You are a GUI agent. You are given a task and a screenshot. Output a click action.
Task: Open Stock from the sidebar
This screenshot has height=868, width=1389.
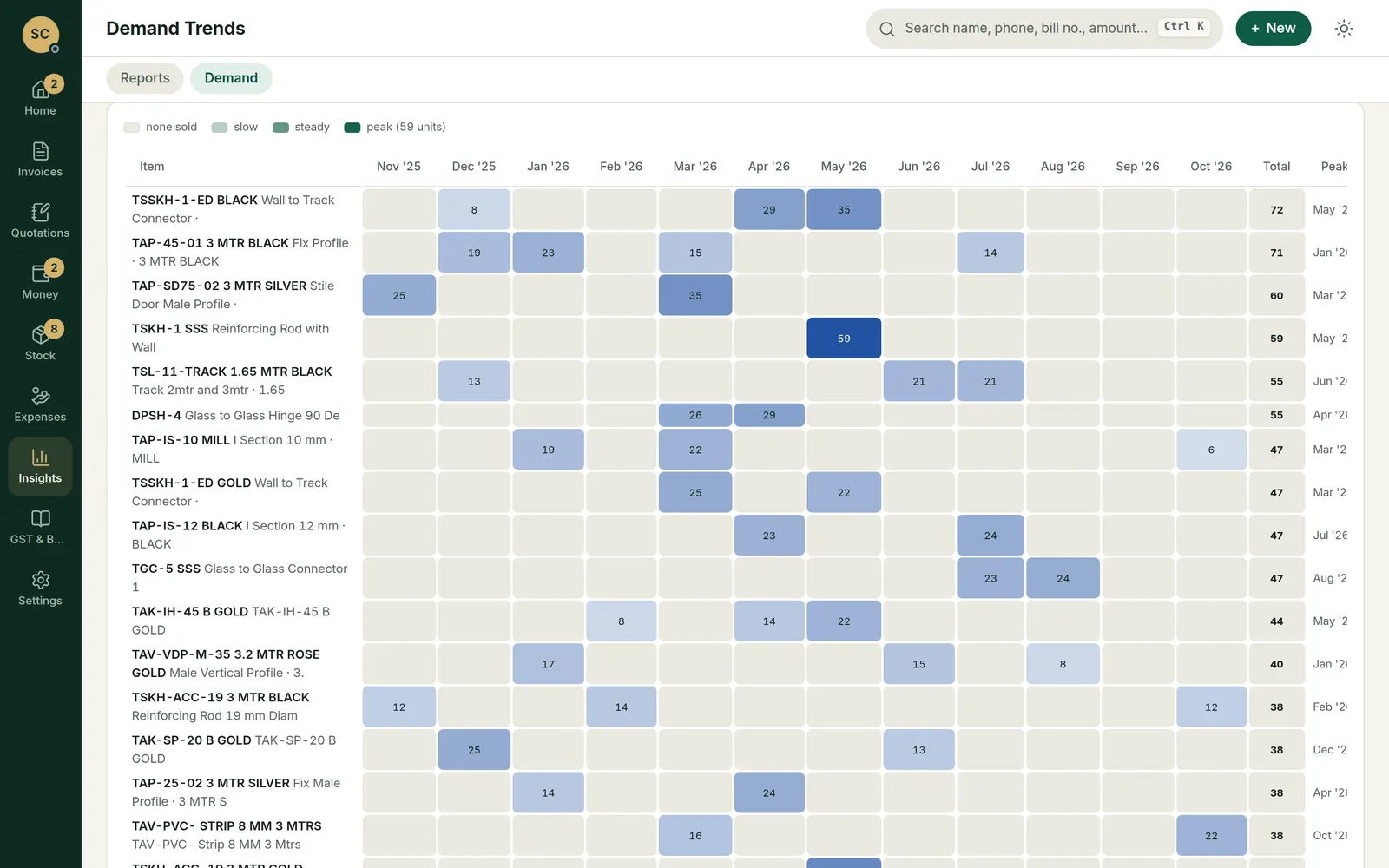(40, 344)
